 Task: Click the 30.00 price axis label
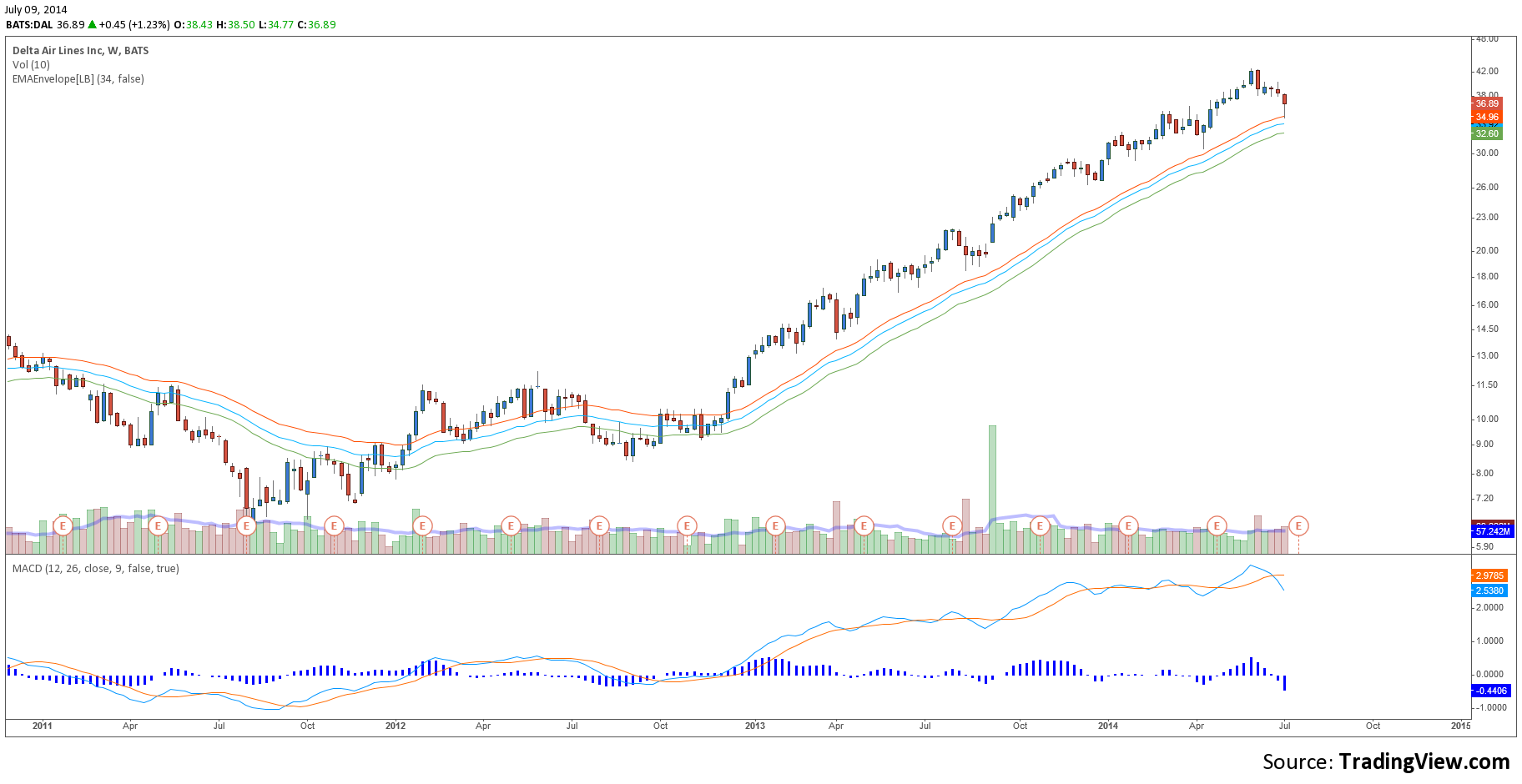tap(1487, 153)
